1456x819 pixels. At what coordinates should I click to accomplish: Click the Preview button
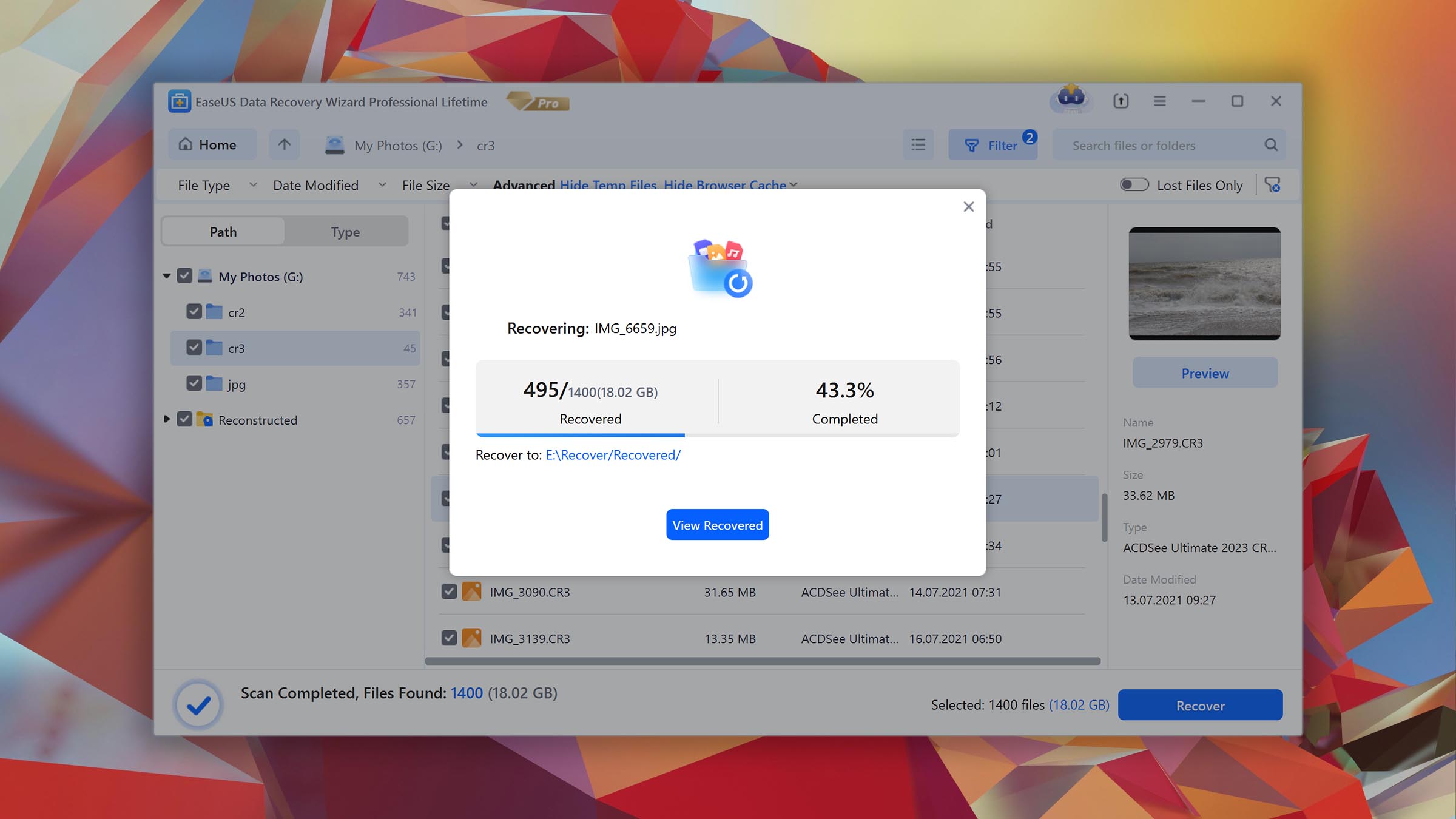pyautogui.click(x=1205, y=372)
